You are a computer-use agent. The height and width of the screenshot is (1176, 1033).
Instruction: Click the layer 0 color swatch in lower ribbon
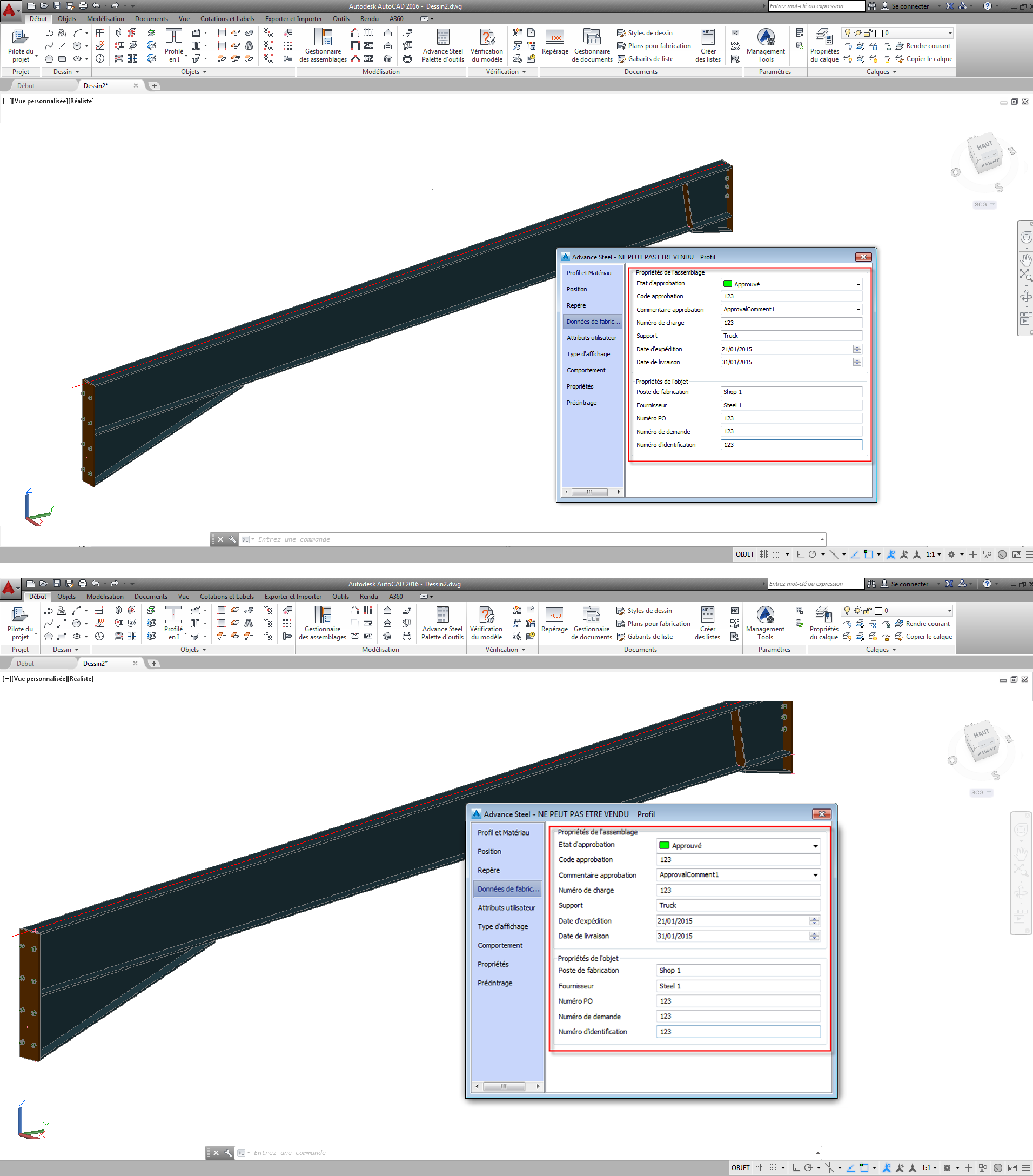pos(878,611)
